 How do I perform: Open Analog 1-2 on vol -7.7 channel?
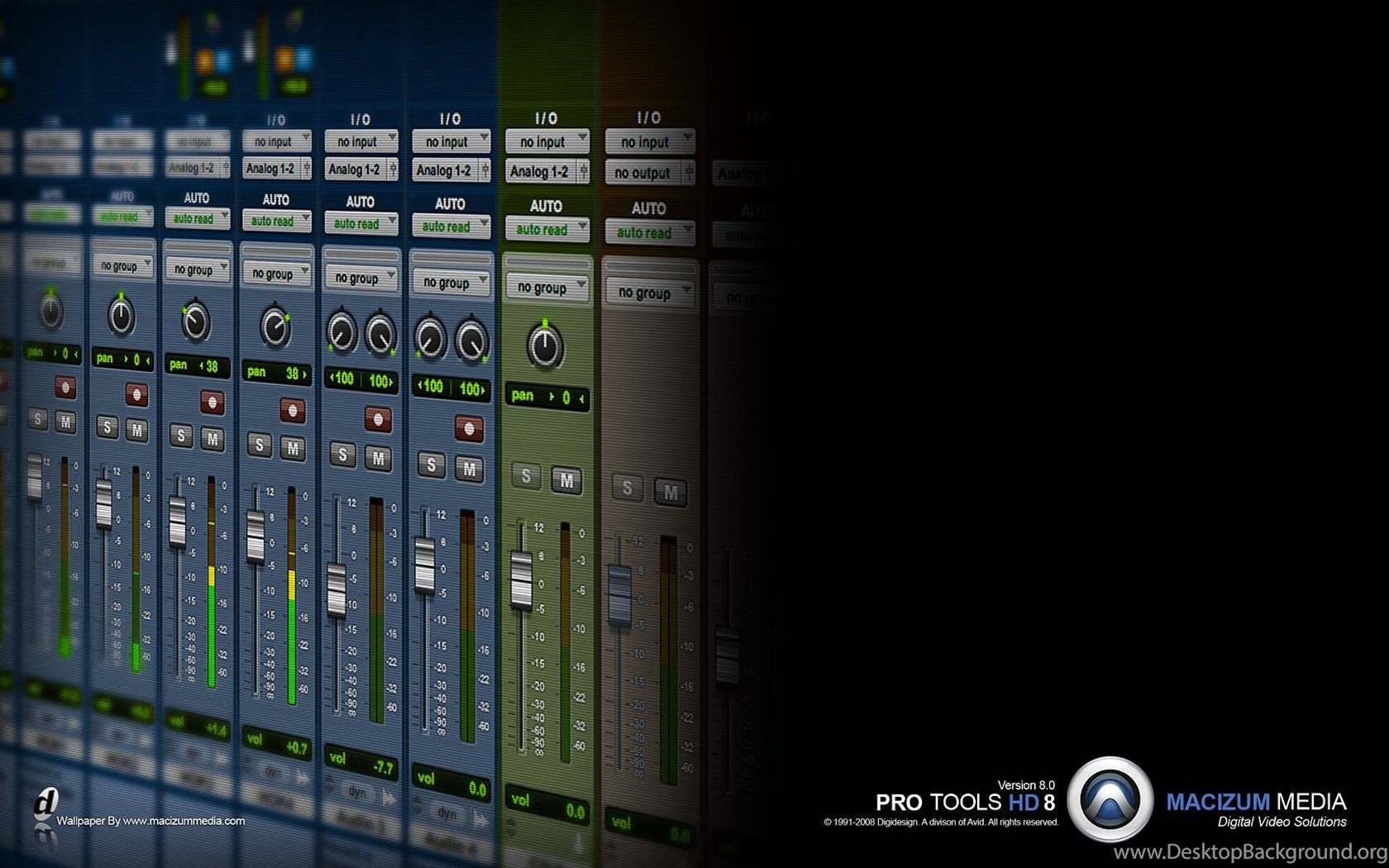pyautogui.click(x=361, y=169)
